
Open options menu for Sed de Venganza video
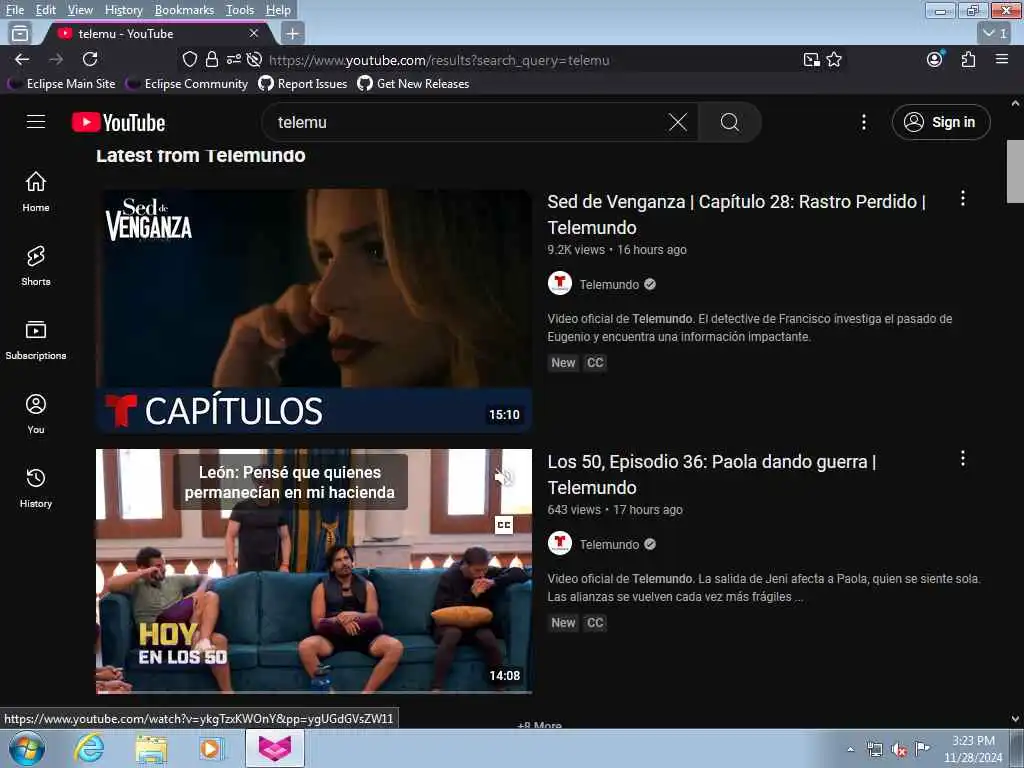[x=963, y=199]
